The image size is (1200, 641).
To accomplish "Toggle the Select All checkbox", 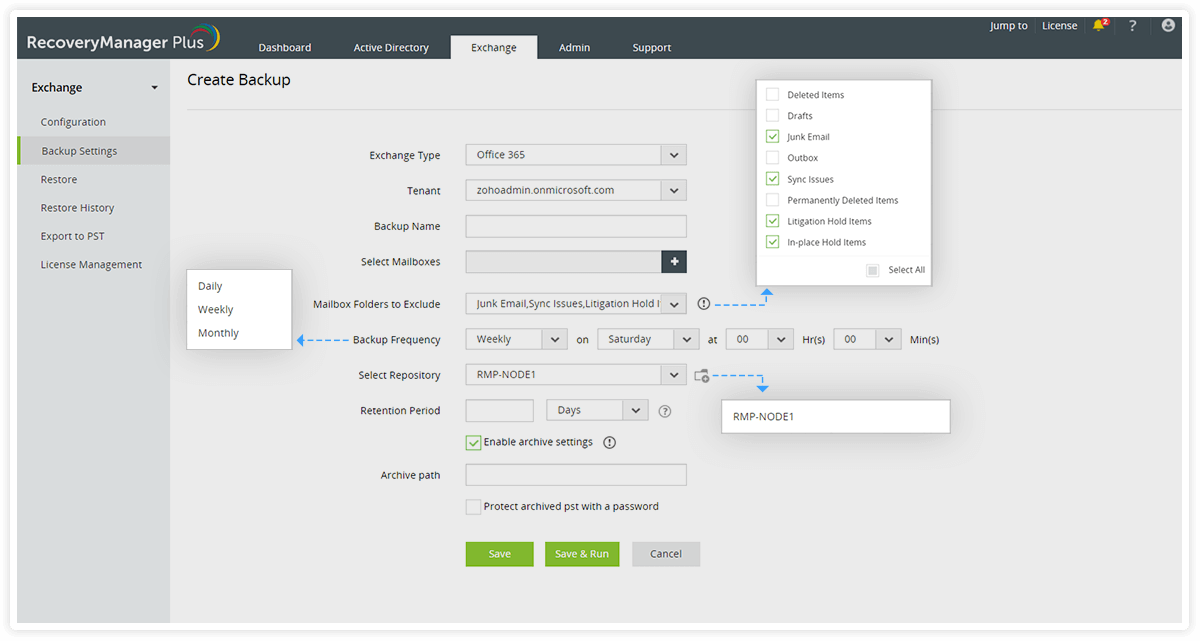I will pyautogui.click(x=873, y=270).
